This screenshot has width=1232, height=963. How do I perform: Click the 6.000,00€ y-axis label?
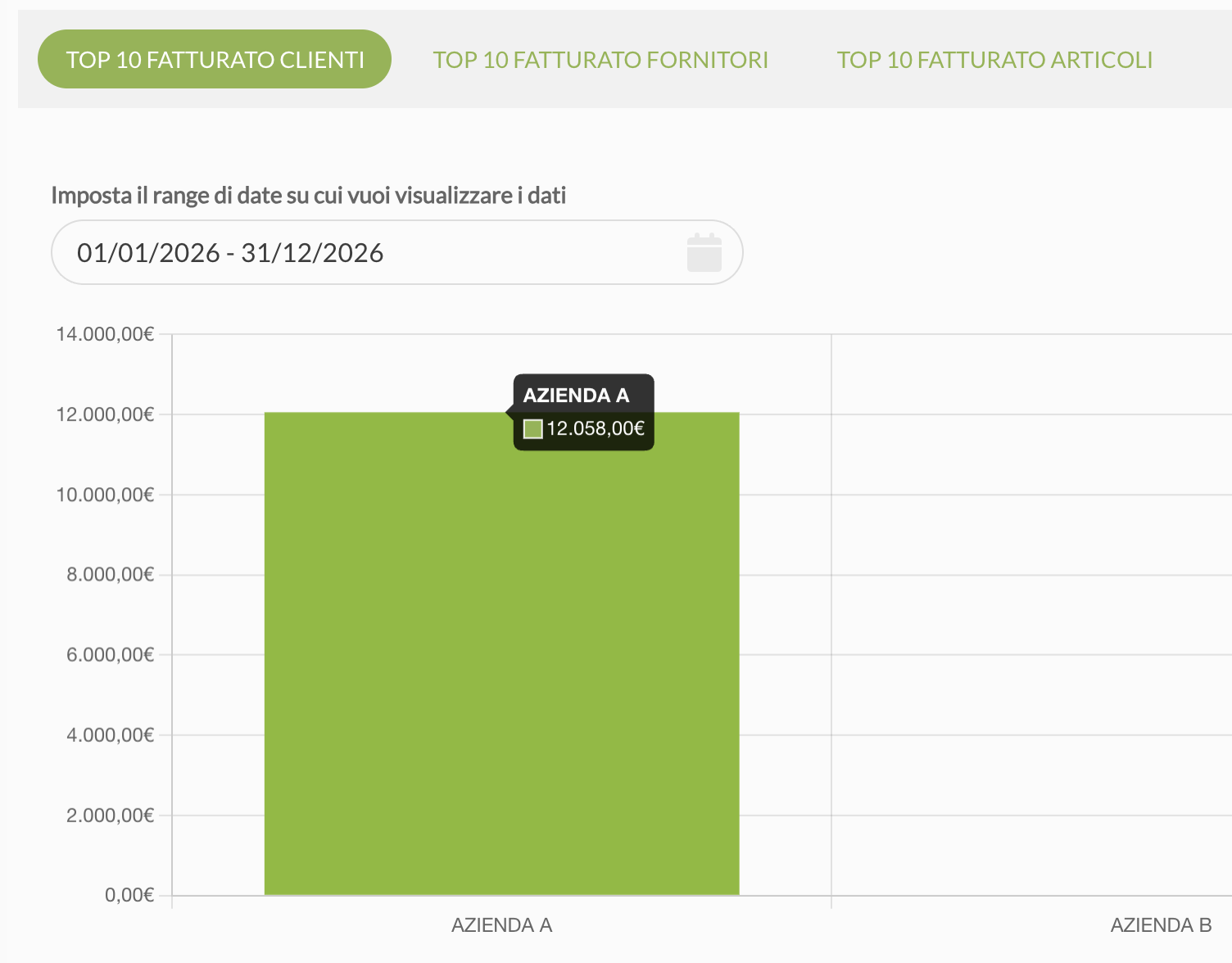pyautogui.click(x=110, y=654)
